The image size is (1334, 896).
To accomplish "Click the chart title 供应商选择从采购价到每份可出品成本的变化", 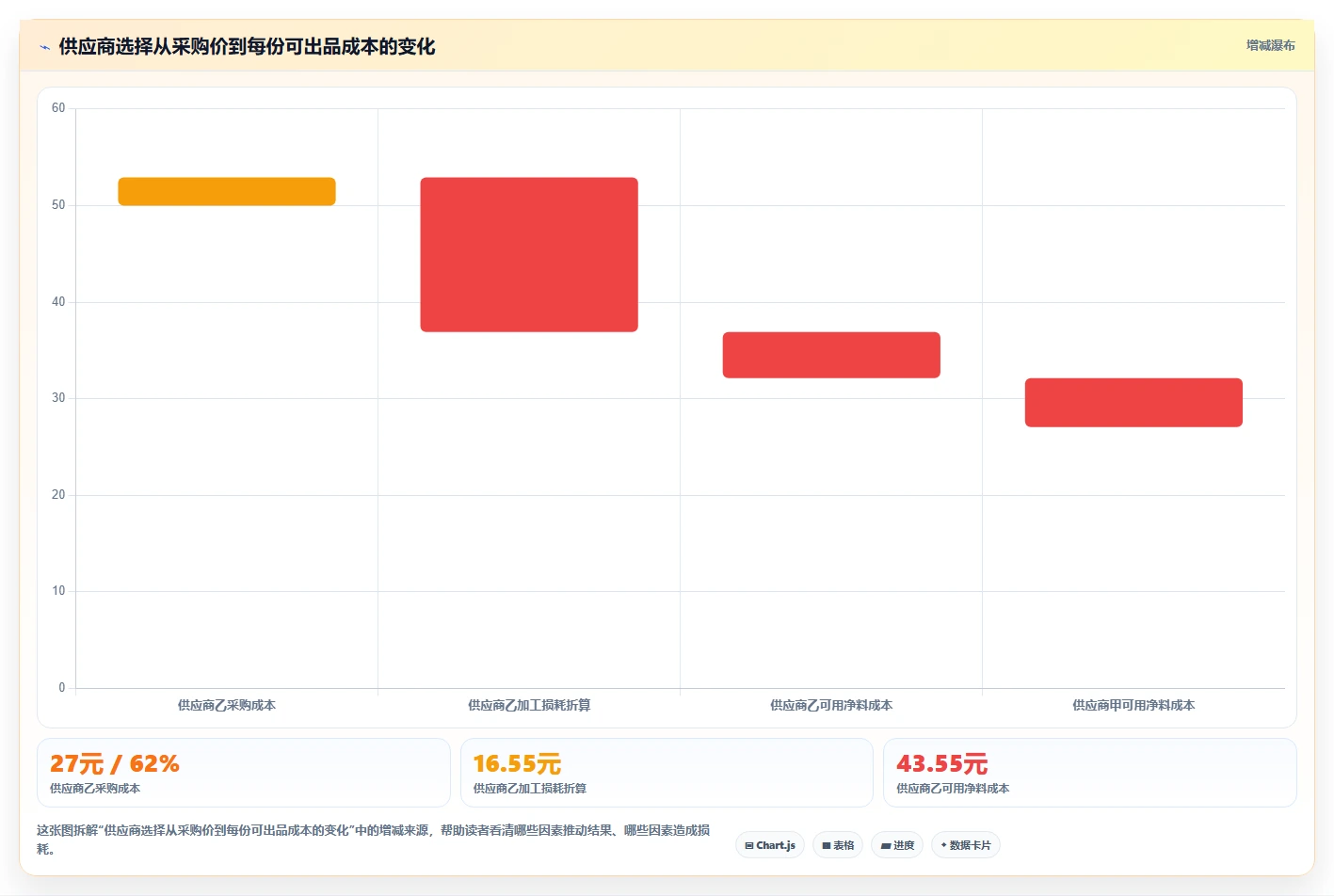I will click(247, 46).
